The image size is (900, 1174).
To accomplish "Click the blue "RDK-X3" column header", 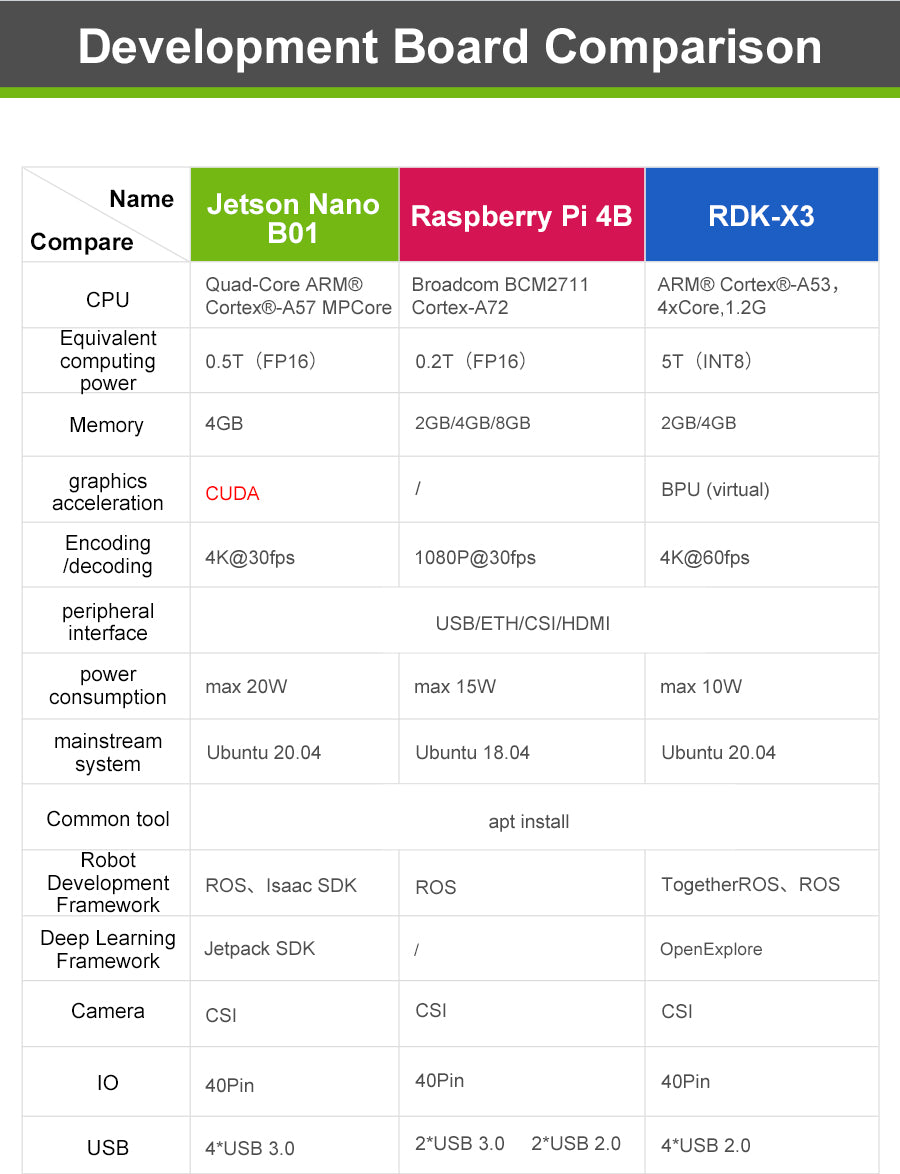I will pyautogui.click(x=761, y=215).
